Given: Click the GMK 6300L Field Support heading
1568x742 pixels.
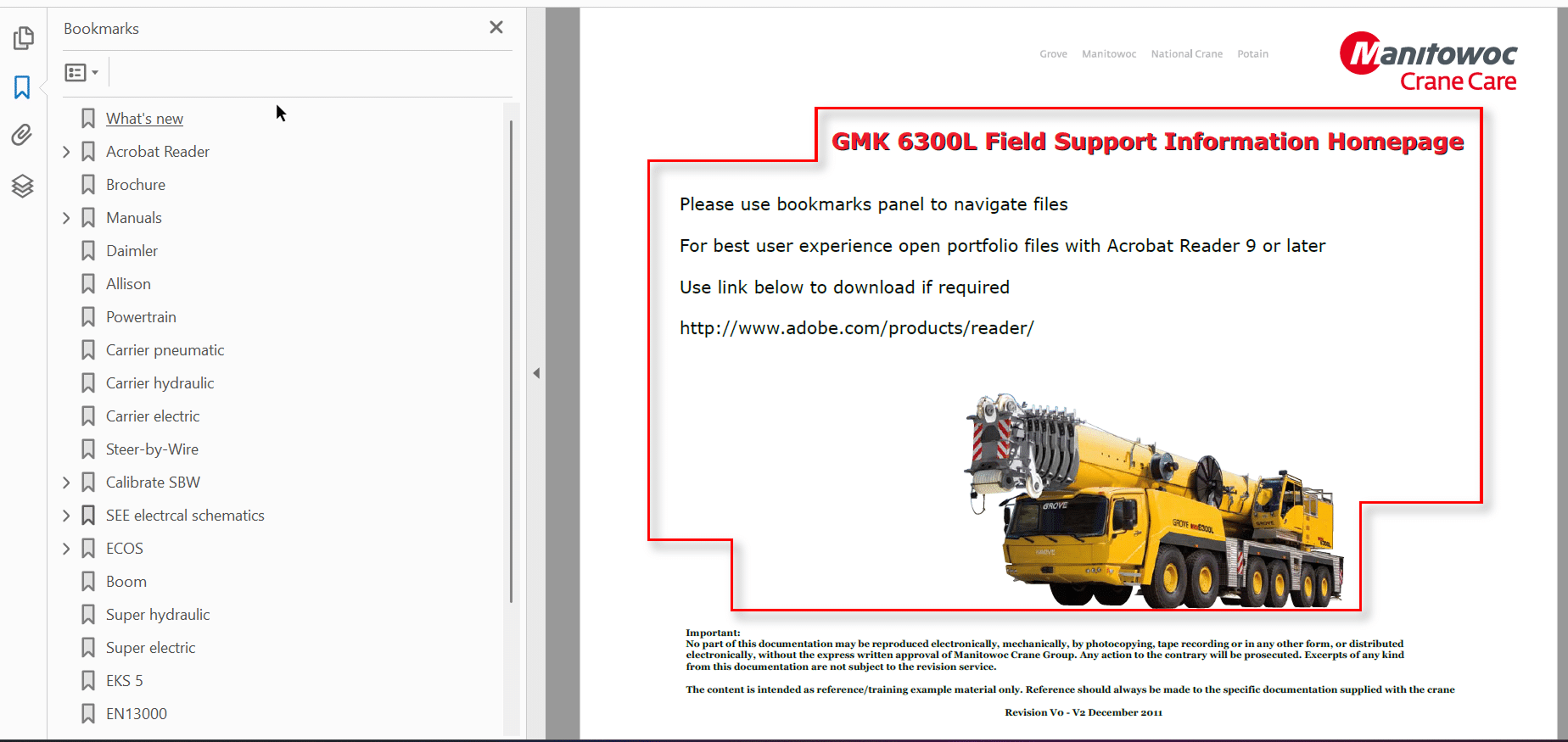Looking at the screenshot, I should pyautogui.click(x=1148, y=142).
